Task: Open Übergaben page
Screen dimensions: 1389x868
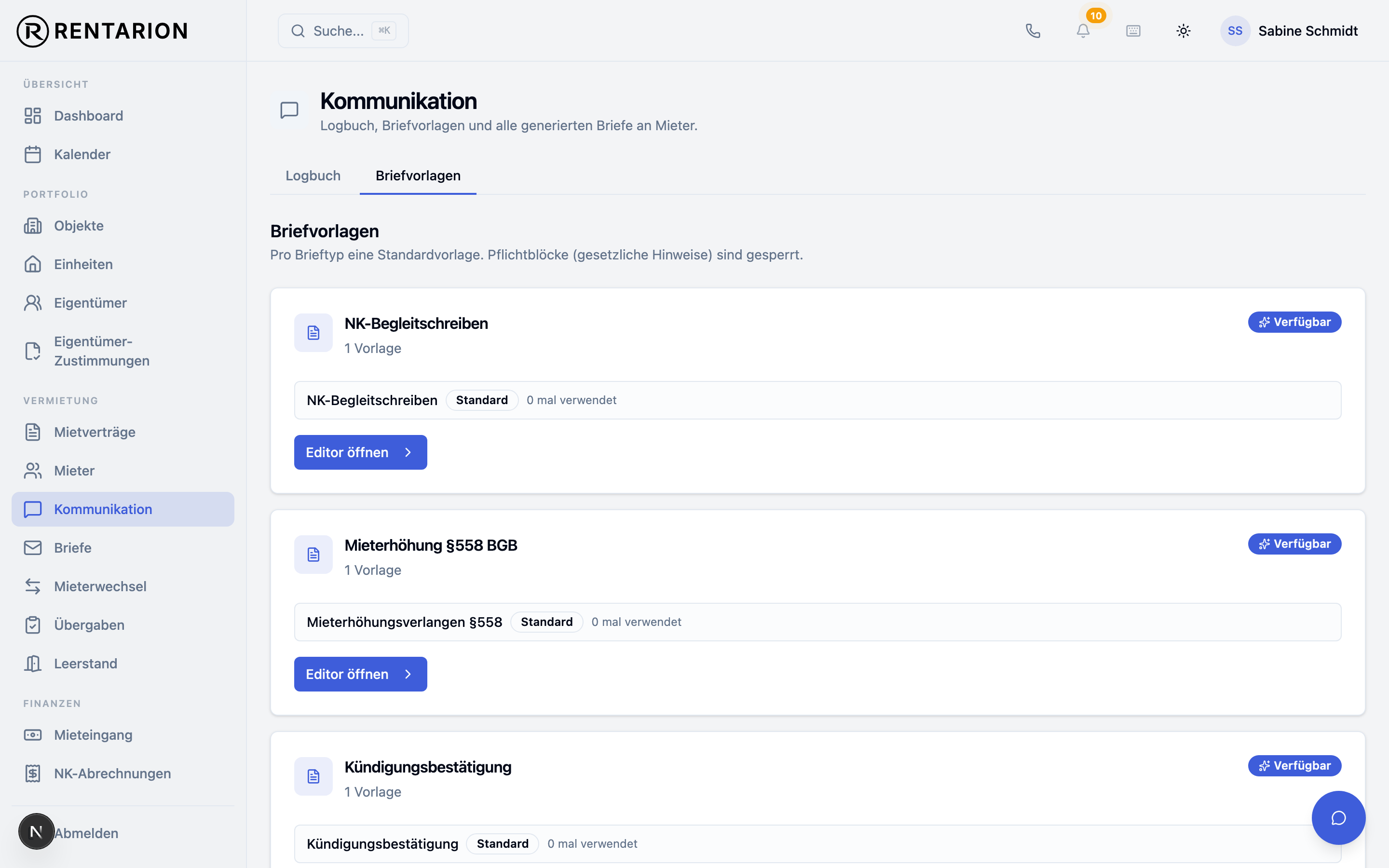Action: (123, 624)
